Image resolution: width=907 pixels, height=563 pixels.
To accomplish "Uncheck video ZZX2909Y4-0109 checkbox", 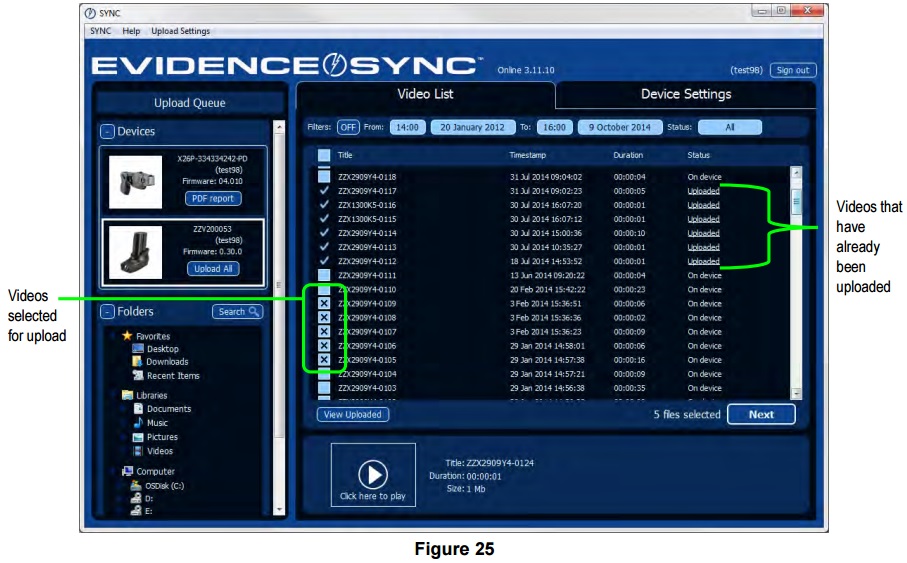I will (323, 303).
